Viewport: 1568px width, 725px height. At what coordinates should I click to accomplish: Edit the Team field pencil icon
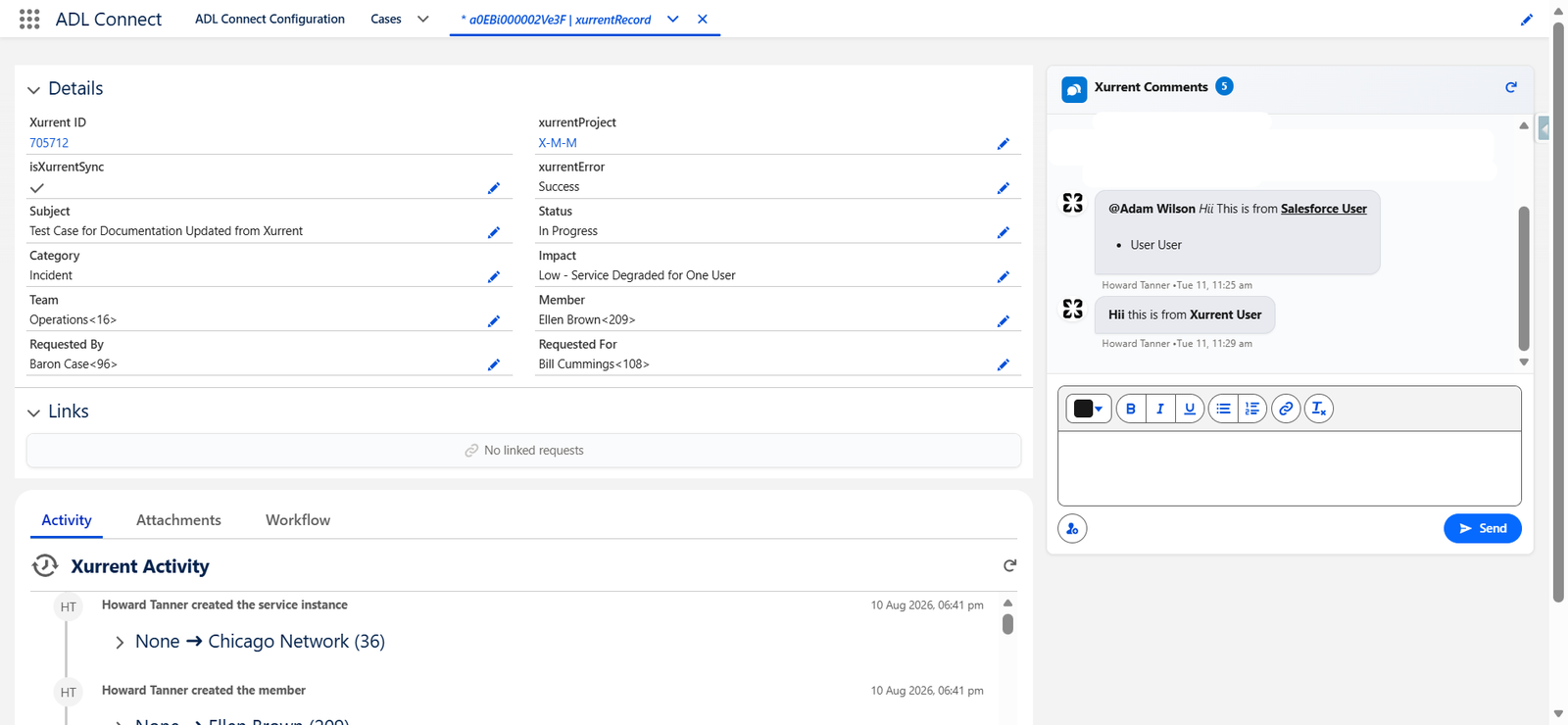(494, 320)
